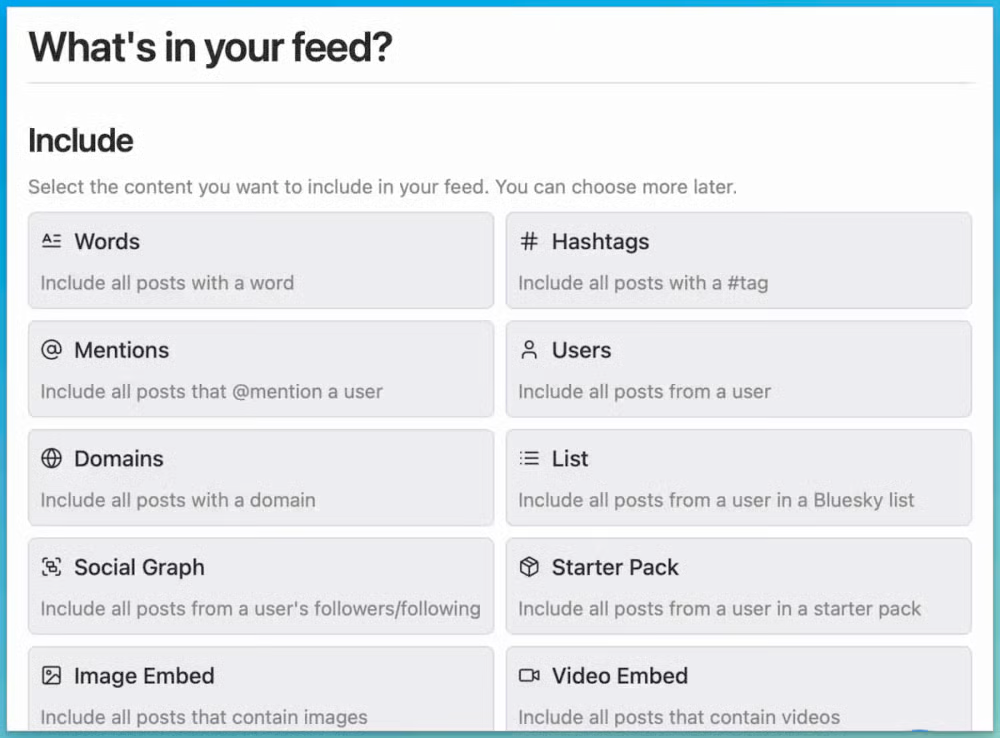Select Social Graph for followers/following posts
Image resolution: width=1000 pixels, height=738 pixels.
tap(260, 587)
